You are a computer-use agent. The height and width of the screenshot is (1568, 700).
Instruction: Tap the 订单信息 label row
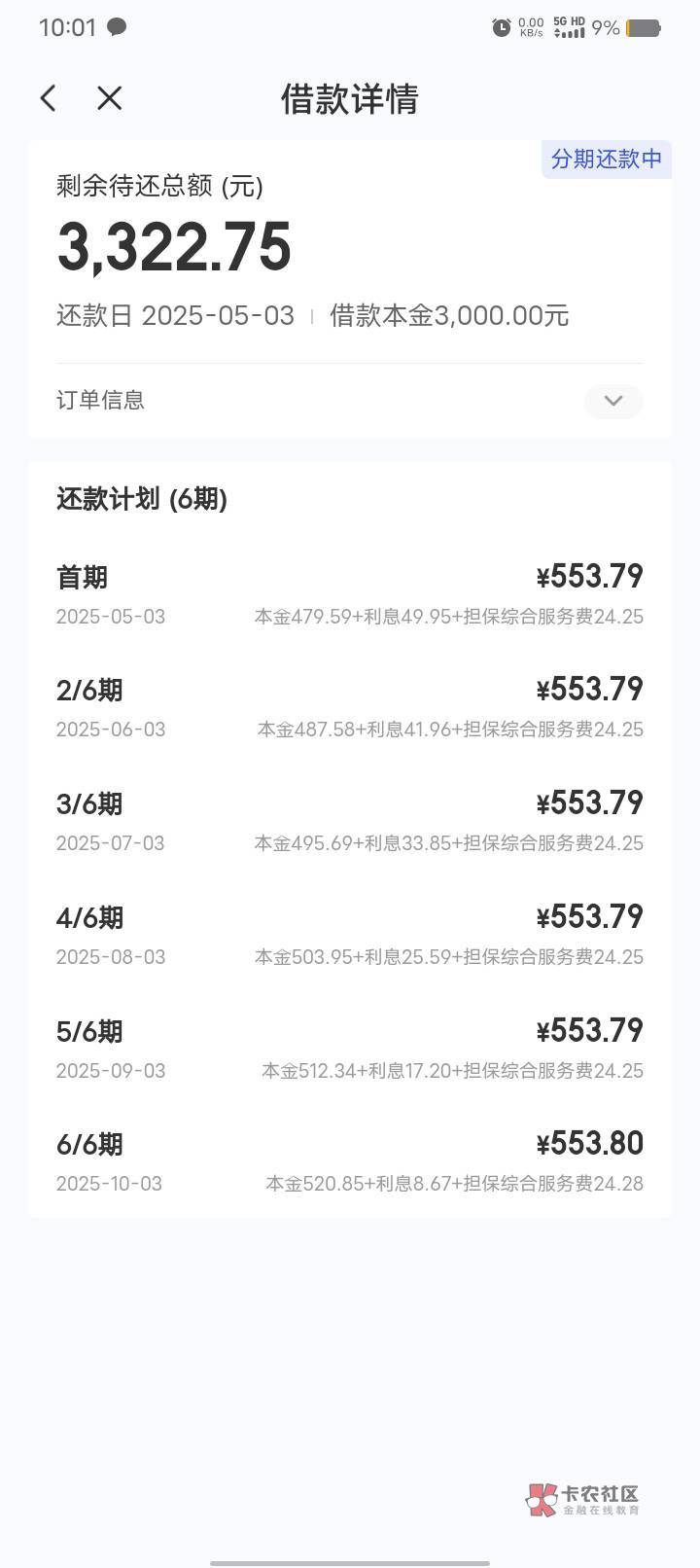click(101, 400)
